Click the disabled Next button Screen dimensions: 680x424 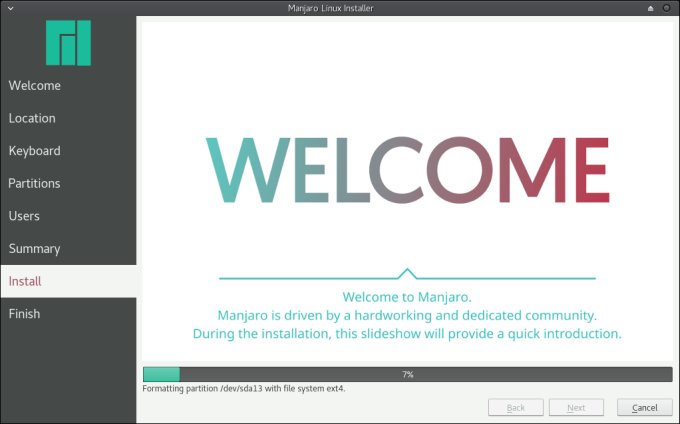point(576,408)
